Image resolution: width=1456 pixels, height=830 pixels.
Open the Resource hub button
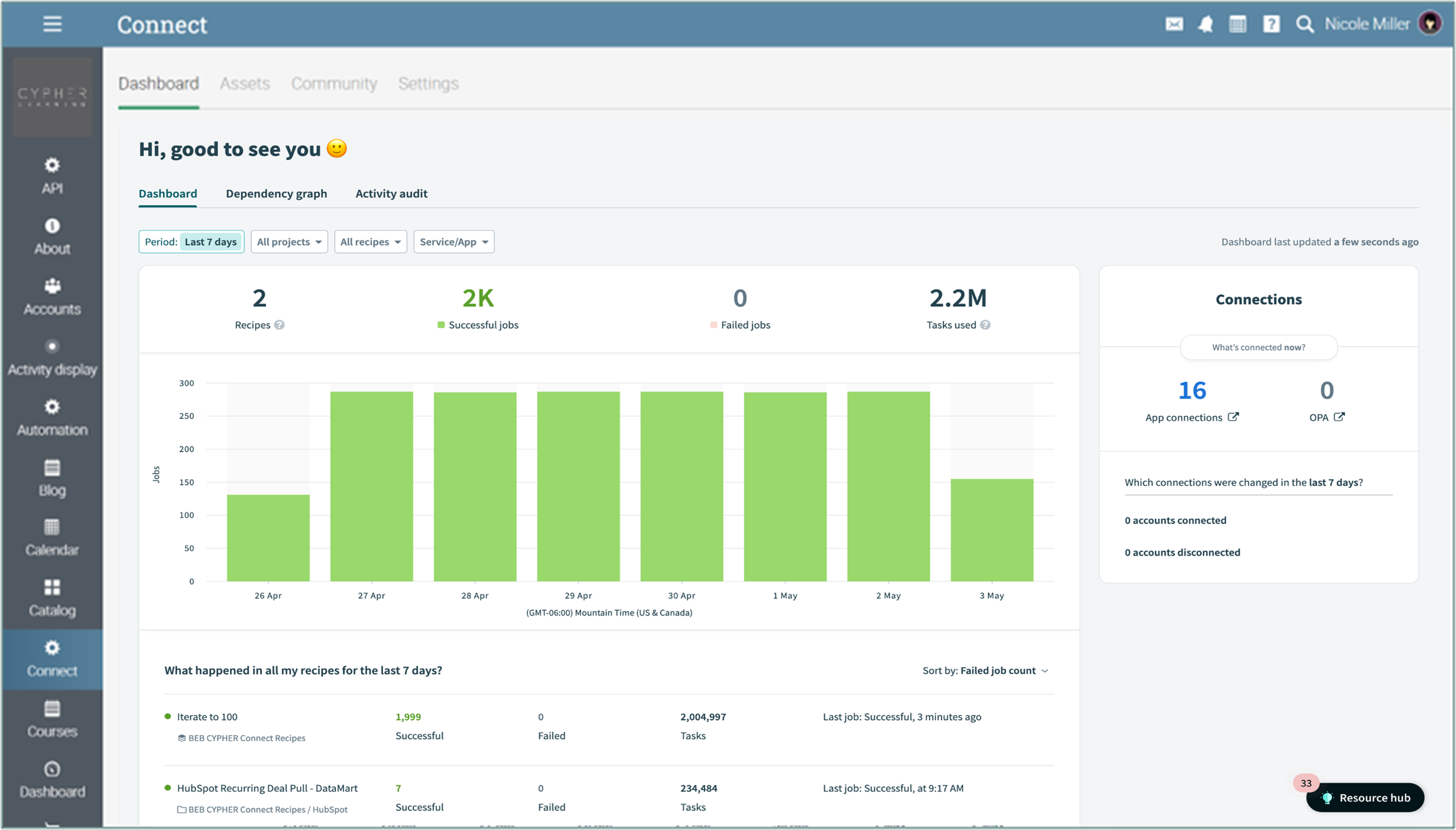point(1366,797)
